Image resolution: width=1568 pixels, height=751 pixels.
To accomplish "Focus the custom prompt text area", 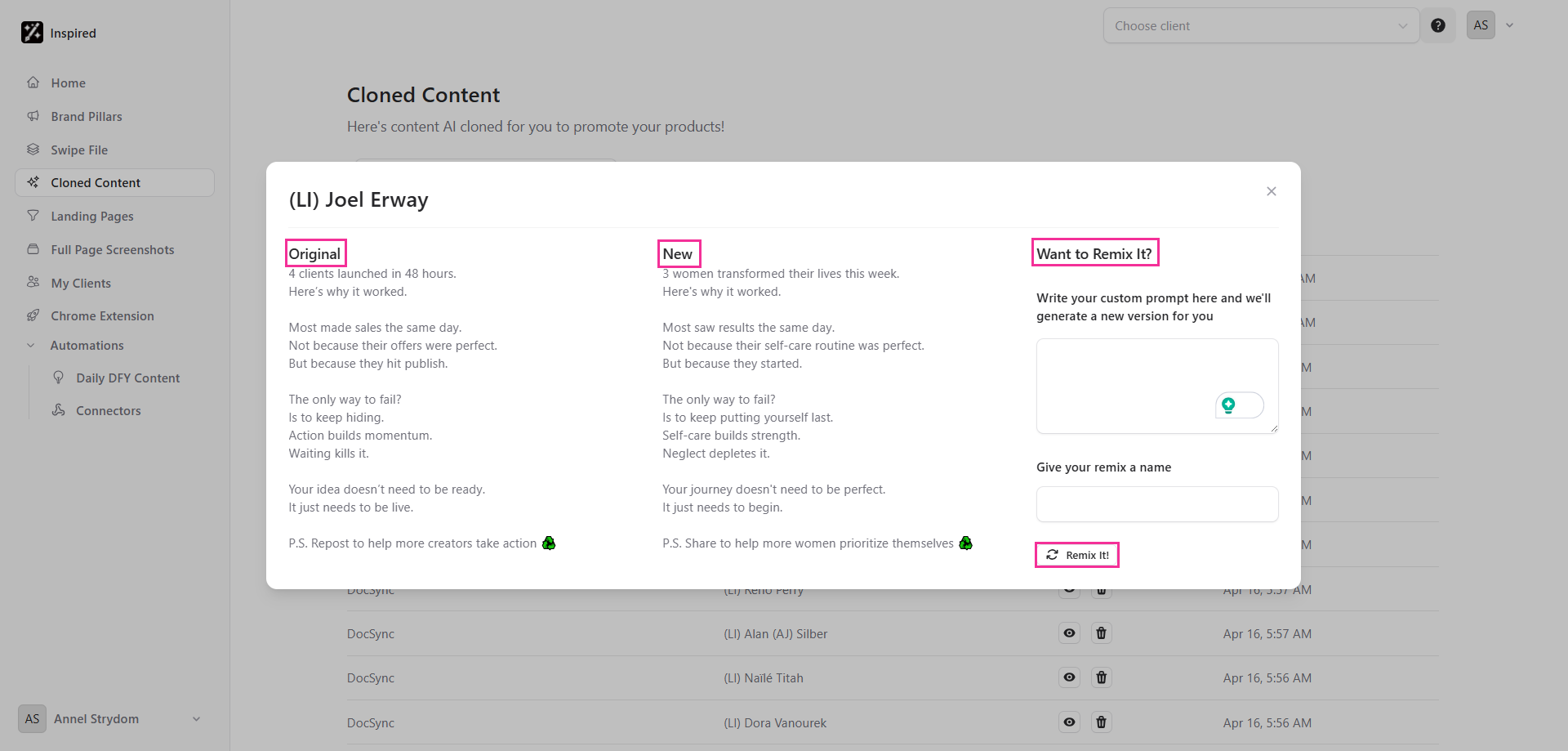I will click(x=1157, y=386).
